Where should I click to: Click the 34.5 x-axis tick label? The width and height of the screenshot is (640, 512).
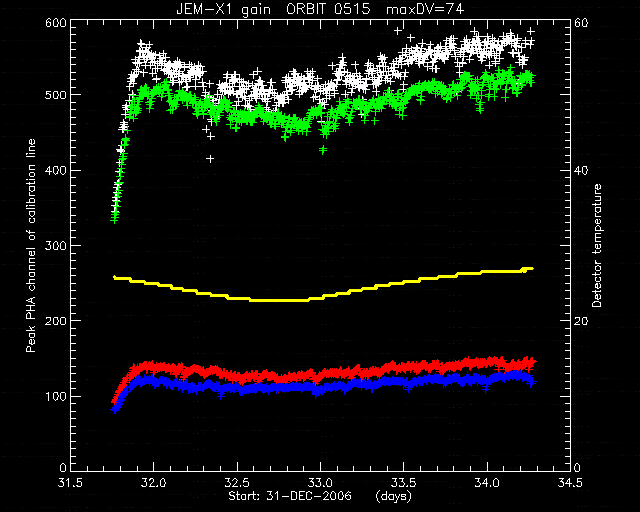pyautogui.click(x=570, y=483)
